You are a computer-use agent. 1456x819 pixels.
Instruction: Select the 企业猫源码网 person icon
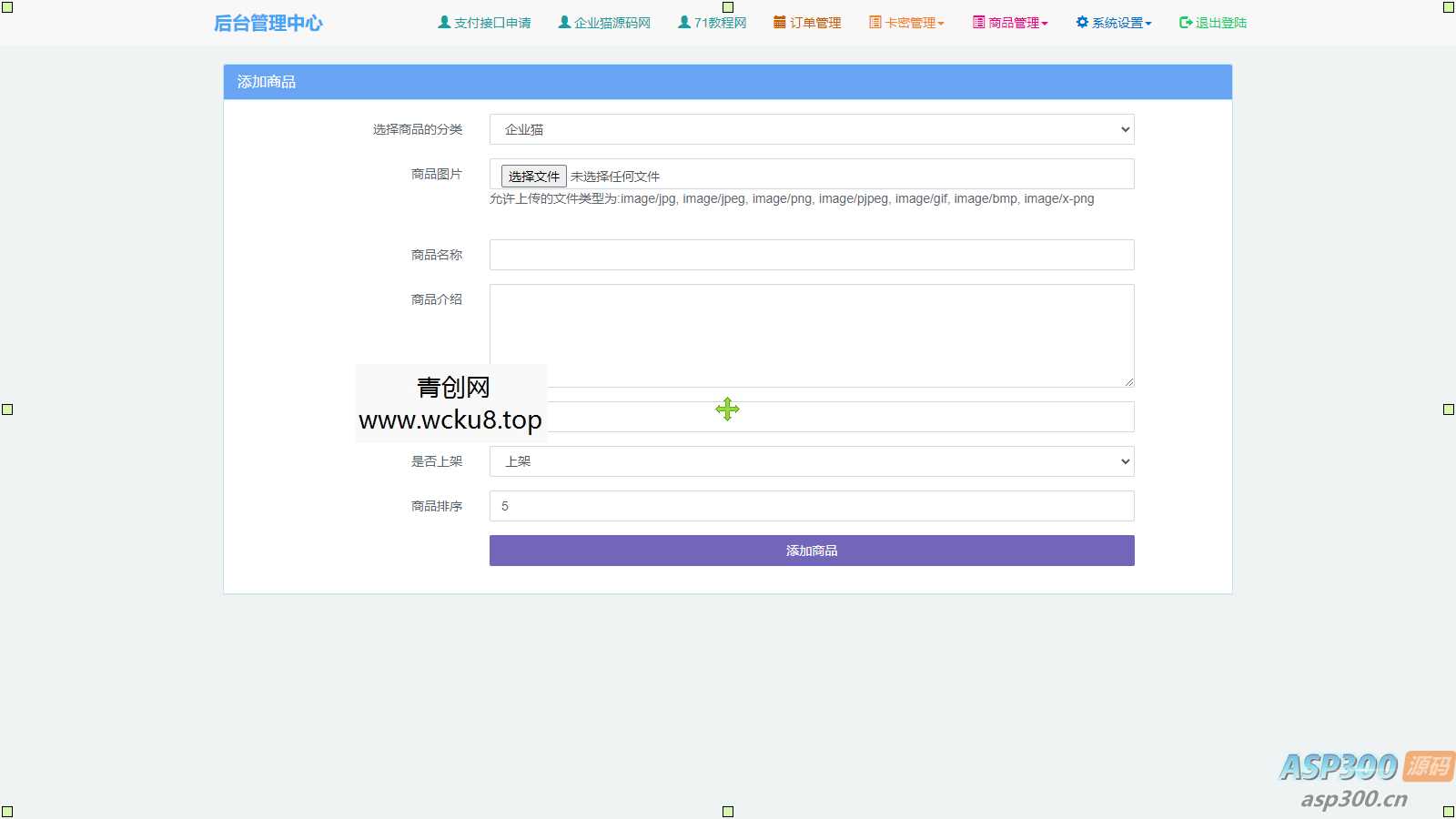pyautogui.click(x=564, y=22)
